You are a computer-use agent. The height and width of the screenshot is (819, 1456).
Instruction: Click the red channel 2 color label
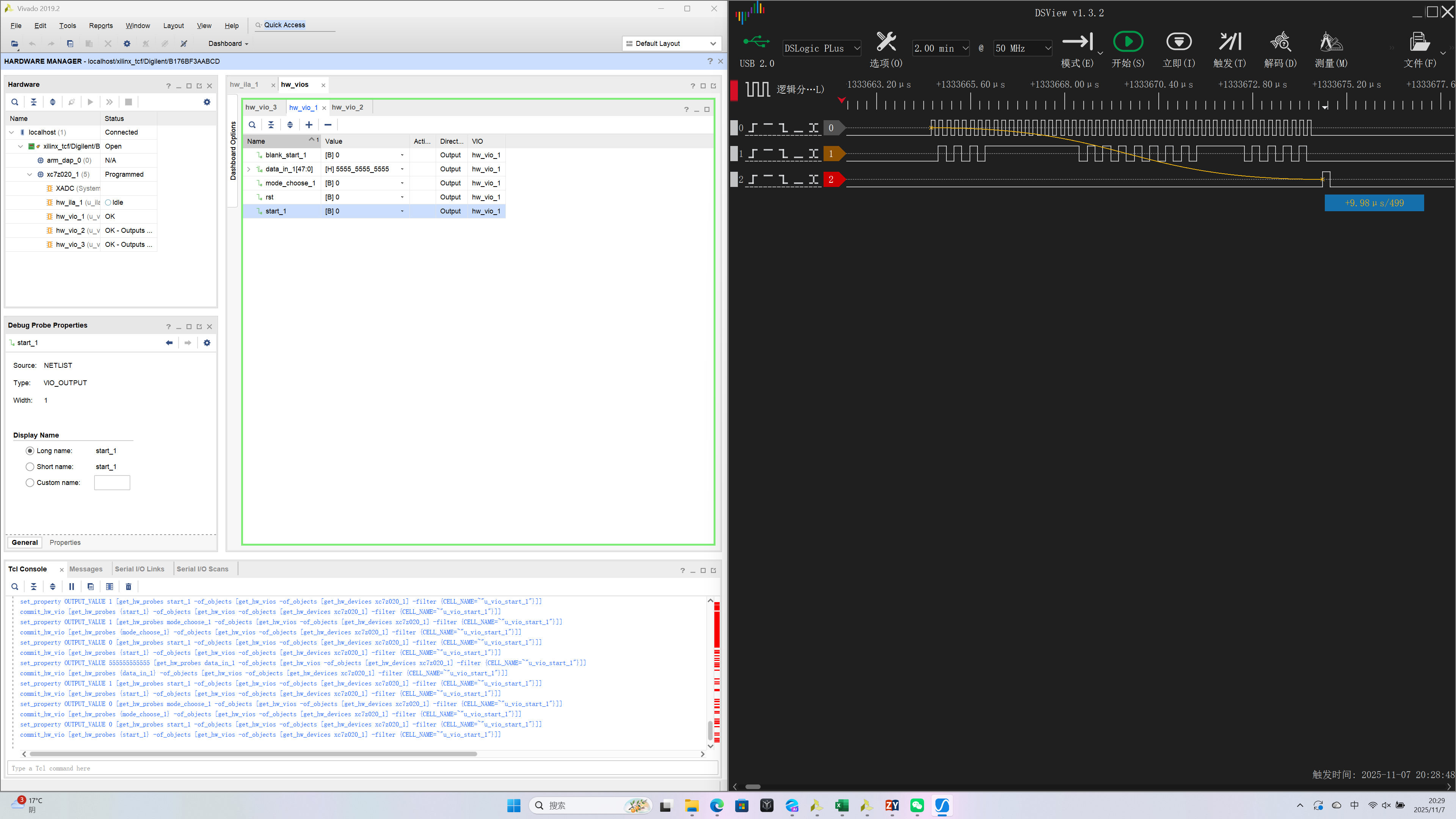coord(832,180)
